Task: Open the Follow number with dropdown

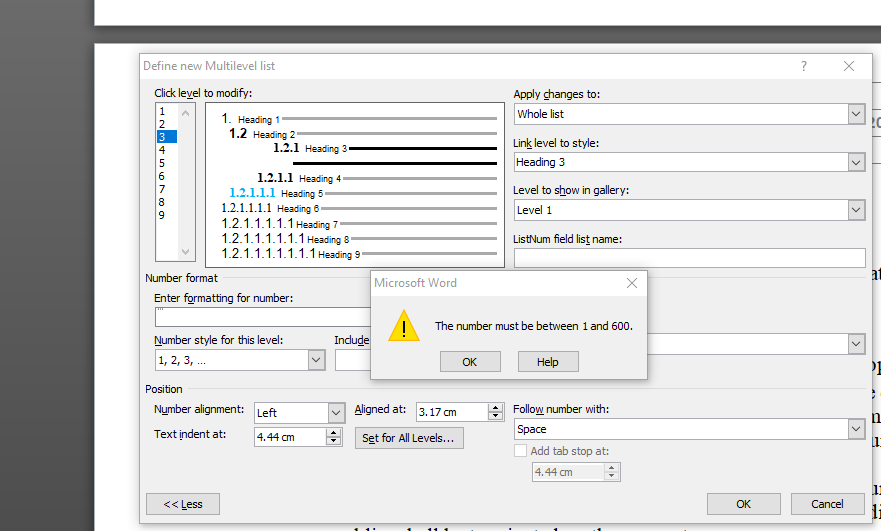Action: [x=856, y=429]
